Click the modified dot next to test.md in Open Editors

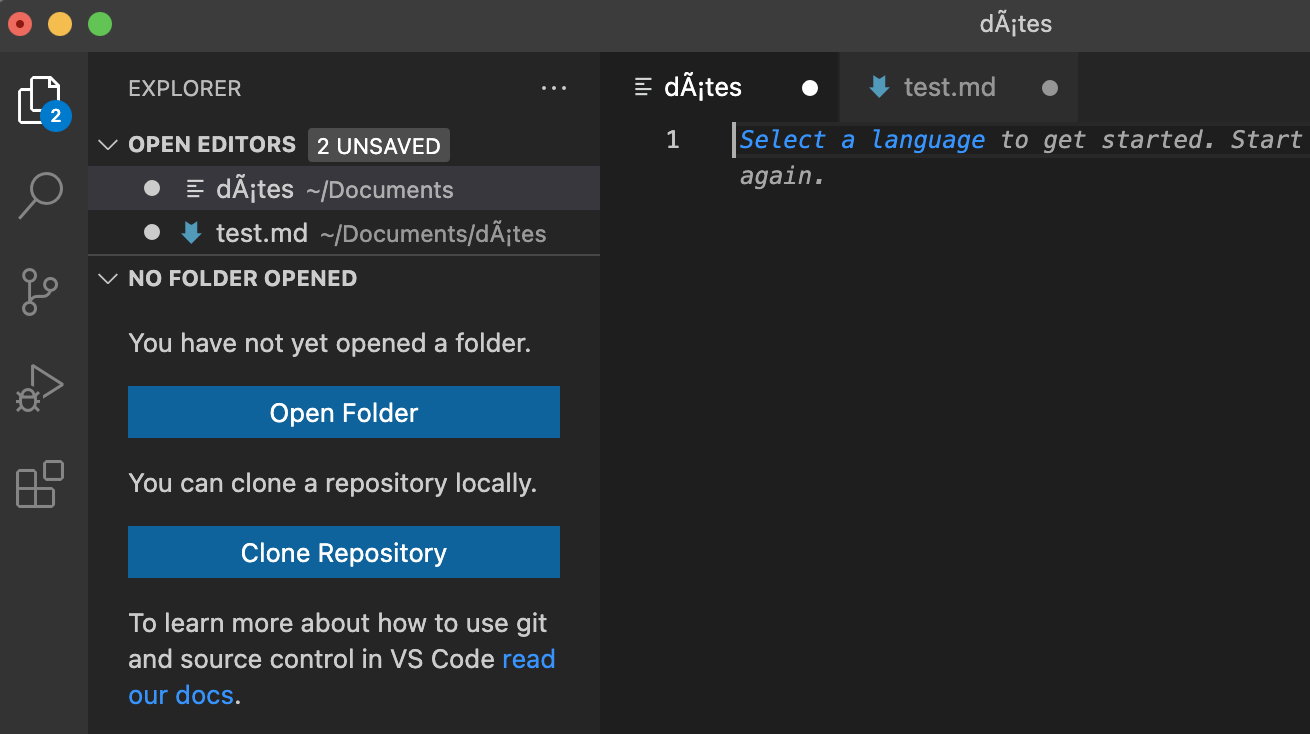(x=151, y=232)
